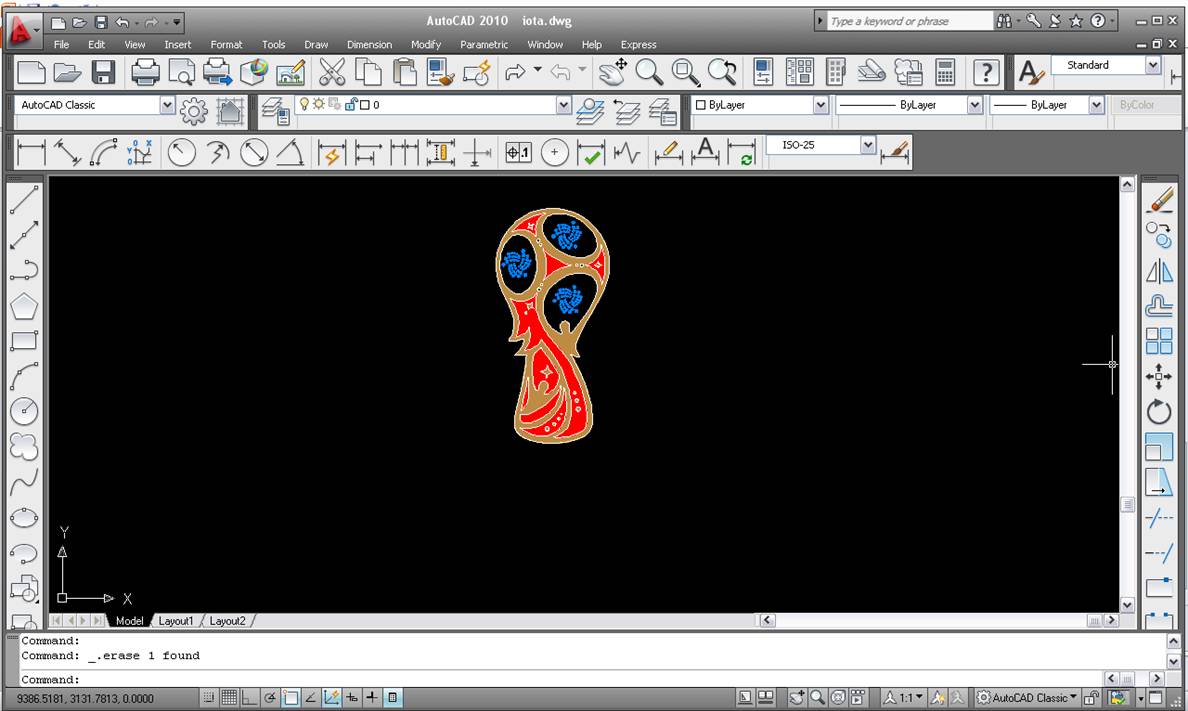Toggle Lineweight display in status bar

tap(372, 697)
